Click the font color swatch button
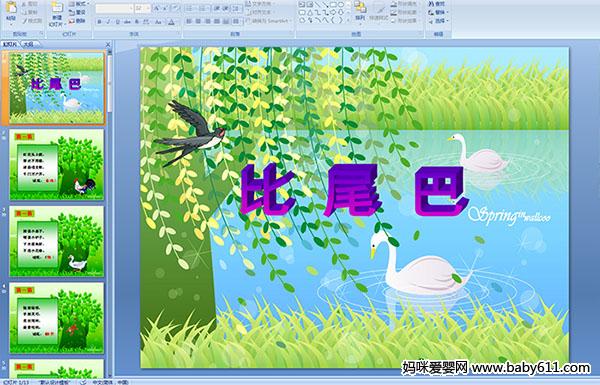600x385 pixels. coord(171,22)
